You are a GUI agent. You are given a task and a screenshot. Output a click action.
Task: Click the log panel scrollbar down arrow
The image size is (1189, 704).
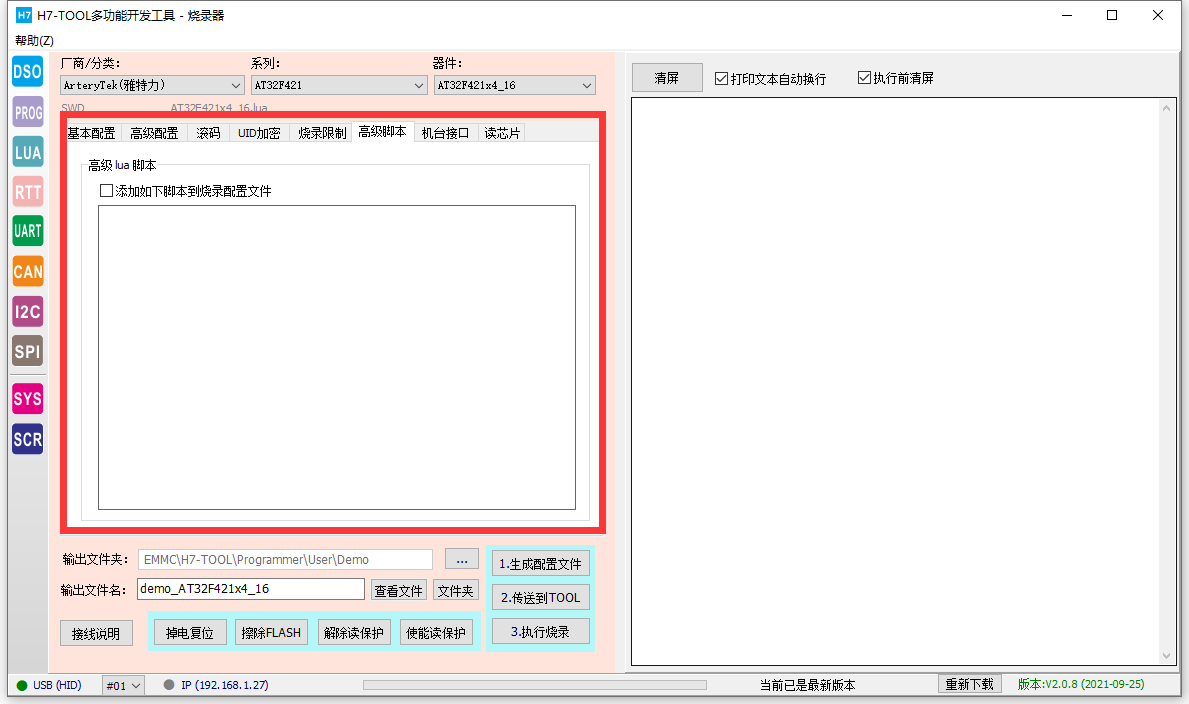1166,655
